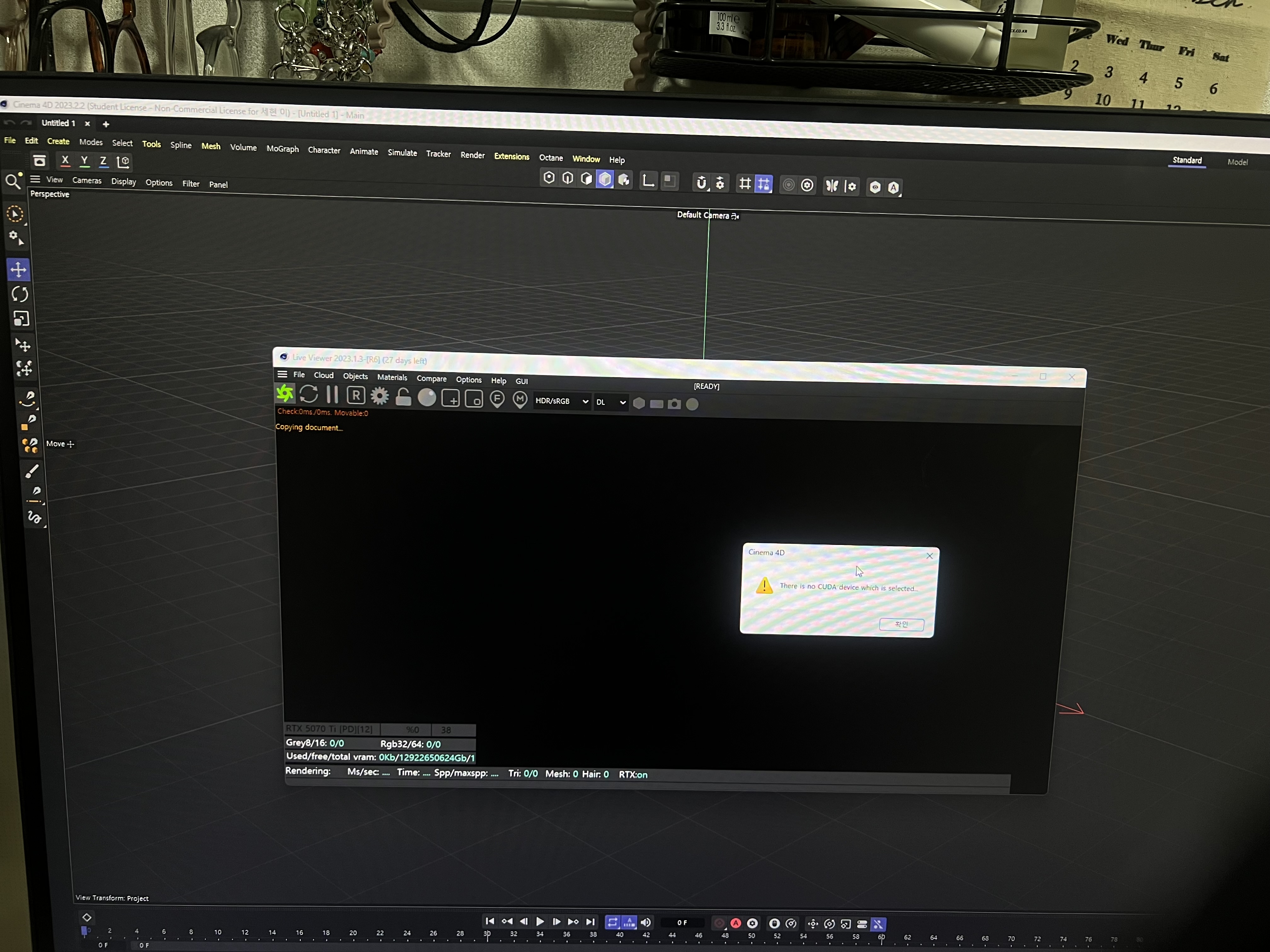Viewport: 1270px width, 952px height.
Task: Select the Scale tool in left toolbar
Action: click(21, 319)
